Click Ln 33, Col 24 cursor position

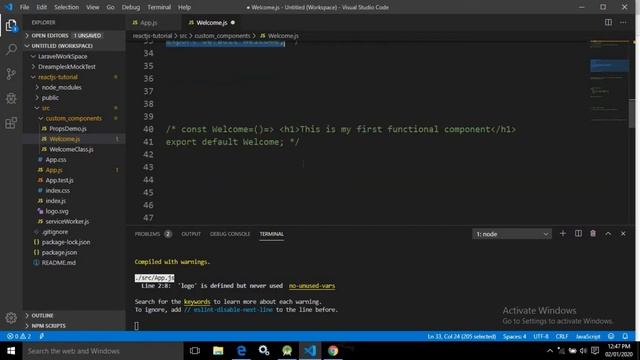(462, 336)
